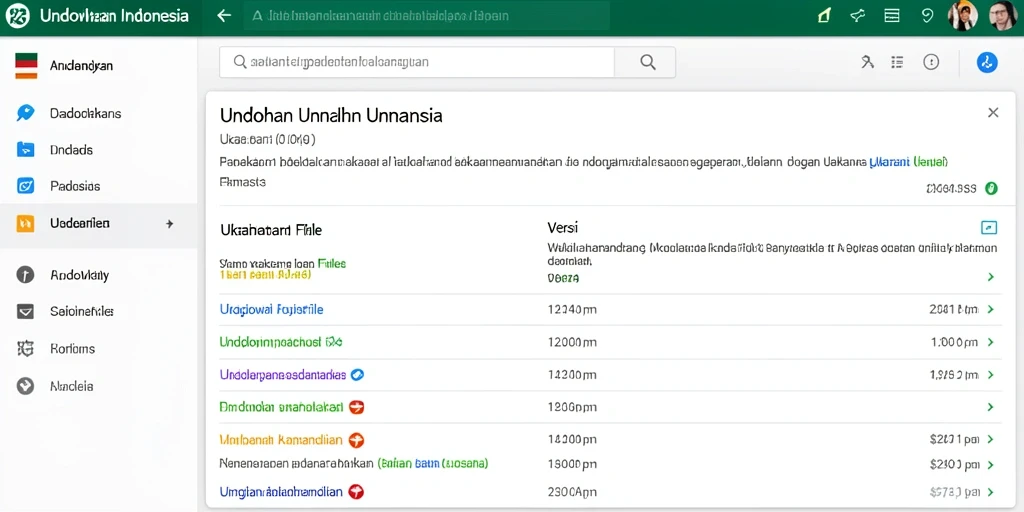Viewport: 1024px width, 512px height.
Task: Click the envelope icon beside Saioinefides
Action: click(25, 312)
